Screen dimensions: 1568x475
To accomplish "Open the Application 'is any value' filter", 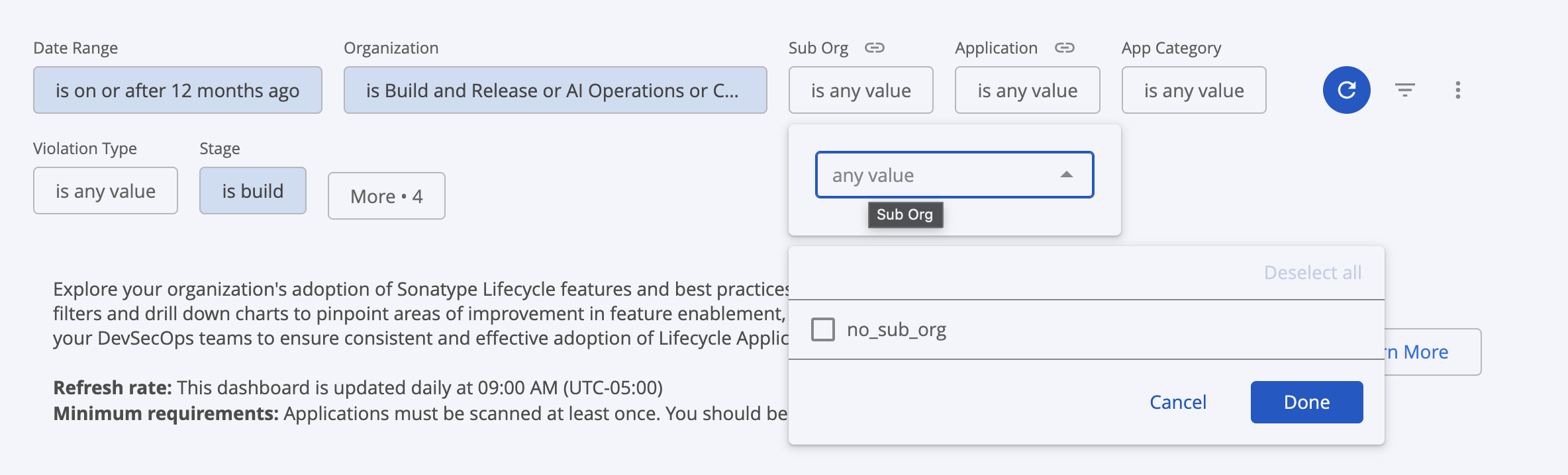I will coord(1027,90).
